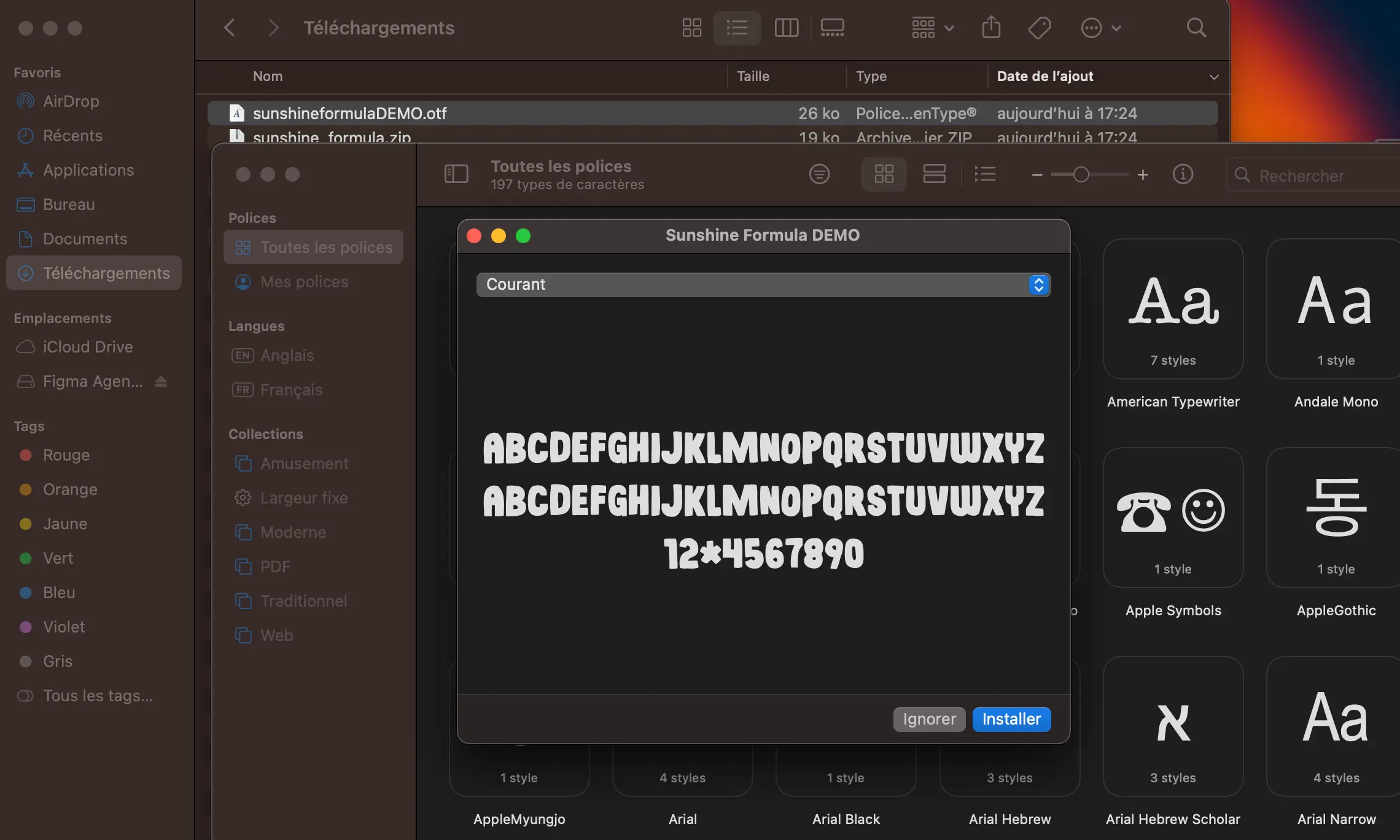Filter by the Vert tag
Viewport: 1400px width, 840px height.
coord(94,558)
